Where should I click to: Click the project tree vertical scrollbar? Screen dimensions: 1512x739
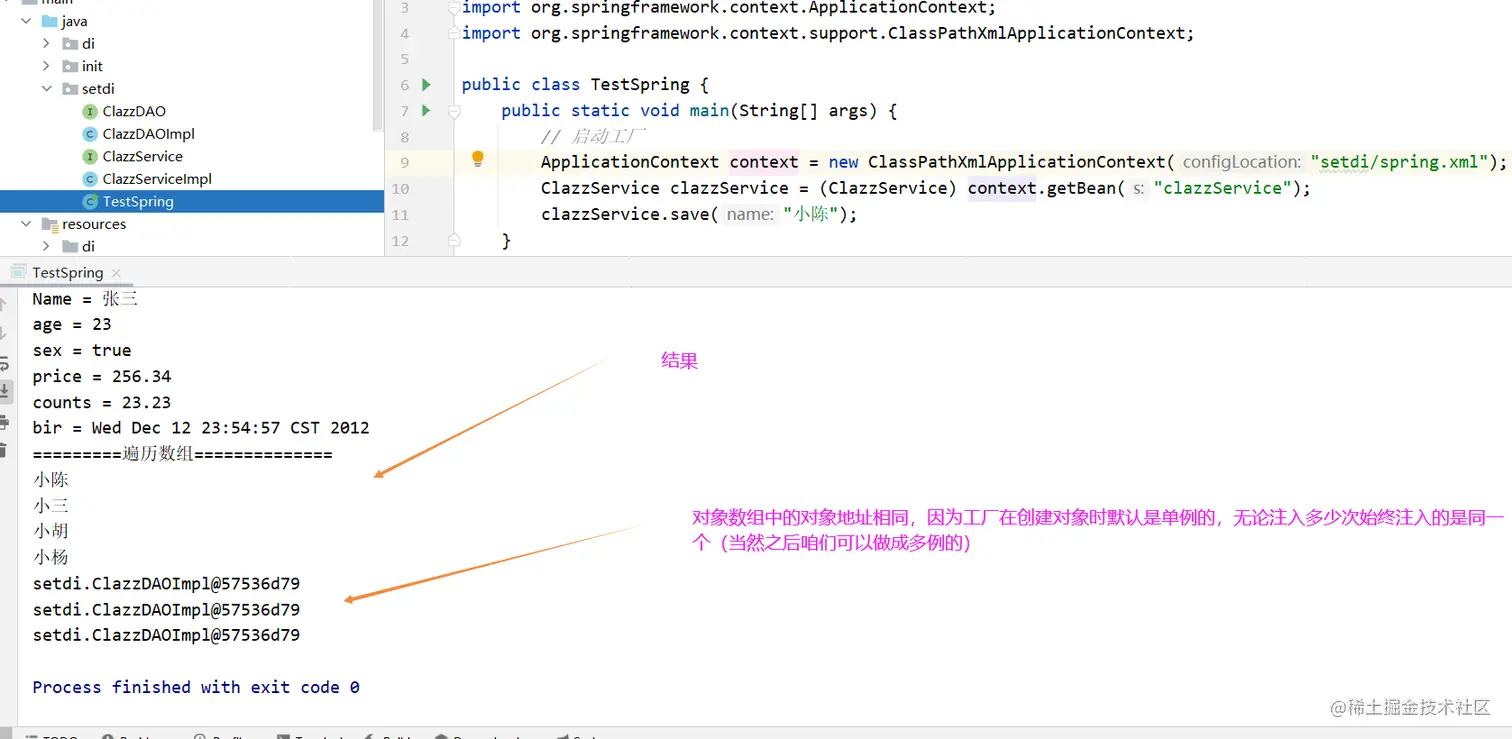[378, 65]
